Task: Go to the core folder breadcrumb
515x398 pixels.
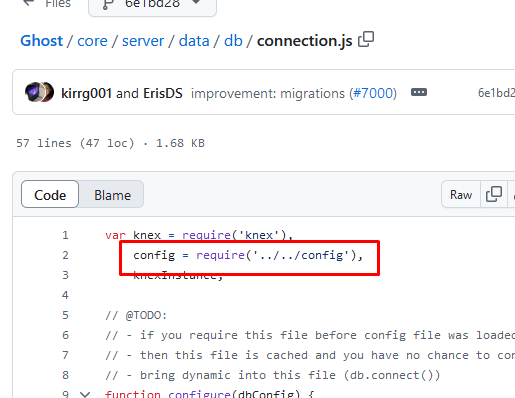Action: 92,41
